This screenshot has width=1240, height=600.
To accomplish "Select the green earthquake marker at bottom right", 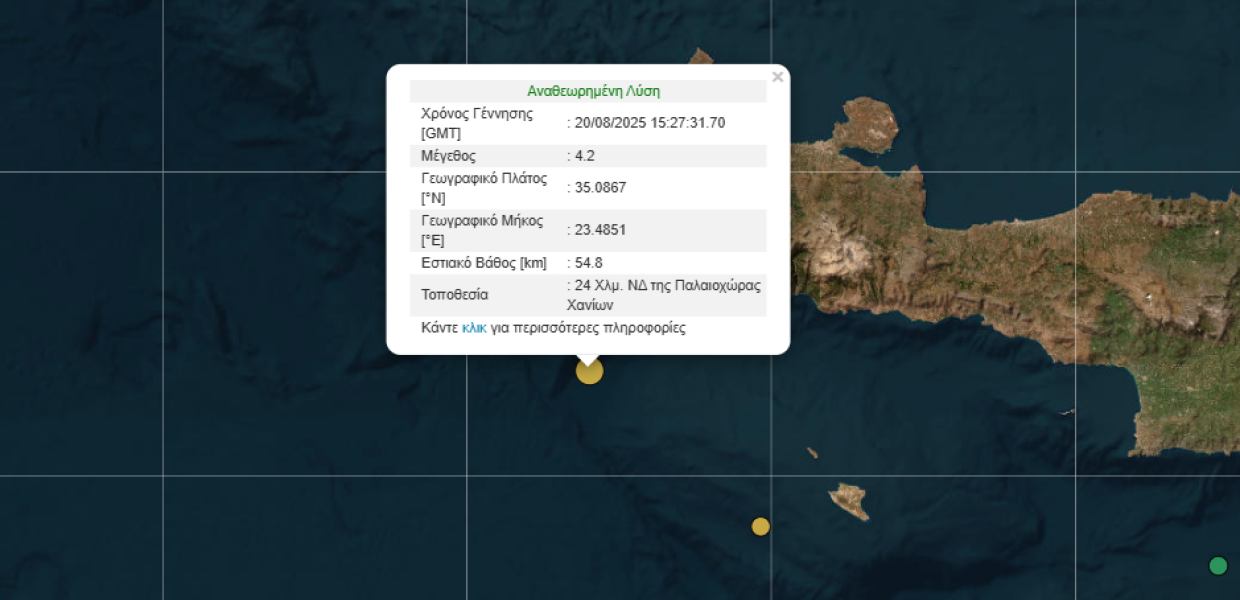I will [1218, 566].
